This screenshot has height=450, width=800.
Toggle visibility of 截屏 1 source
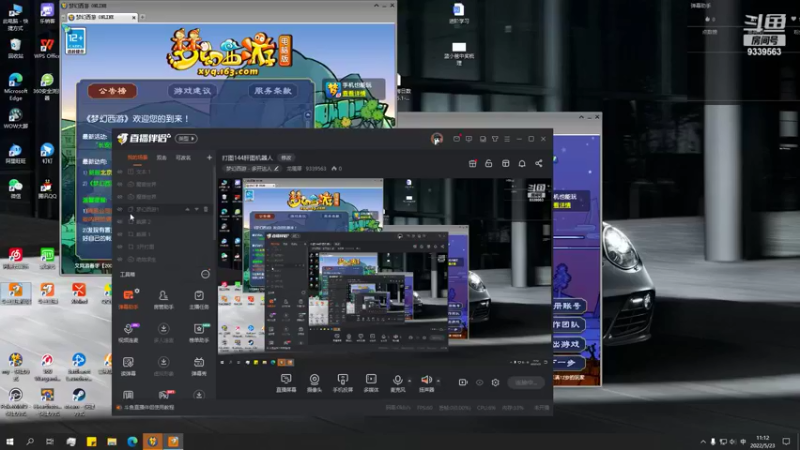[120, 234]
